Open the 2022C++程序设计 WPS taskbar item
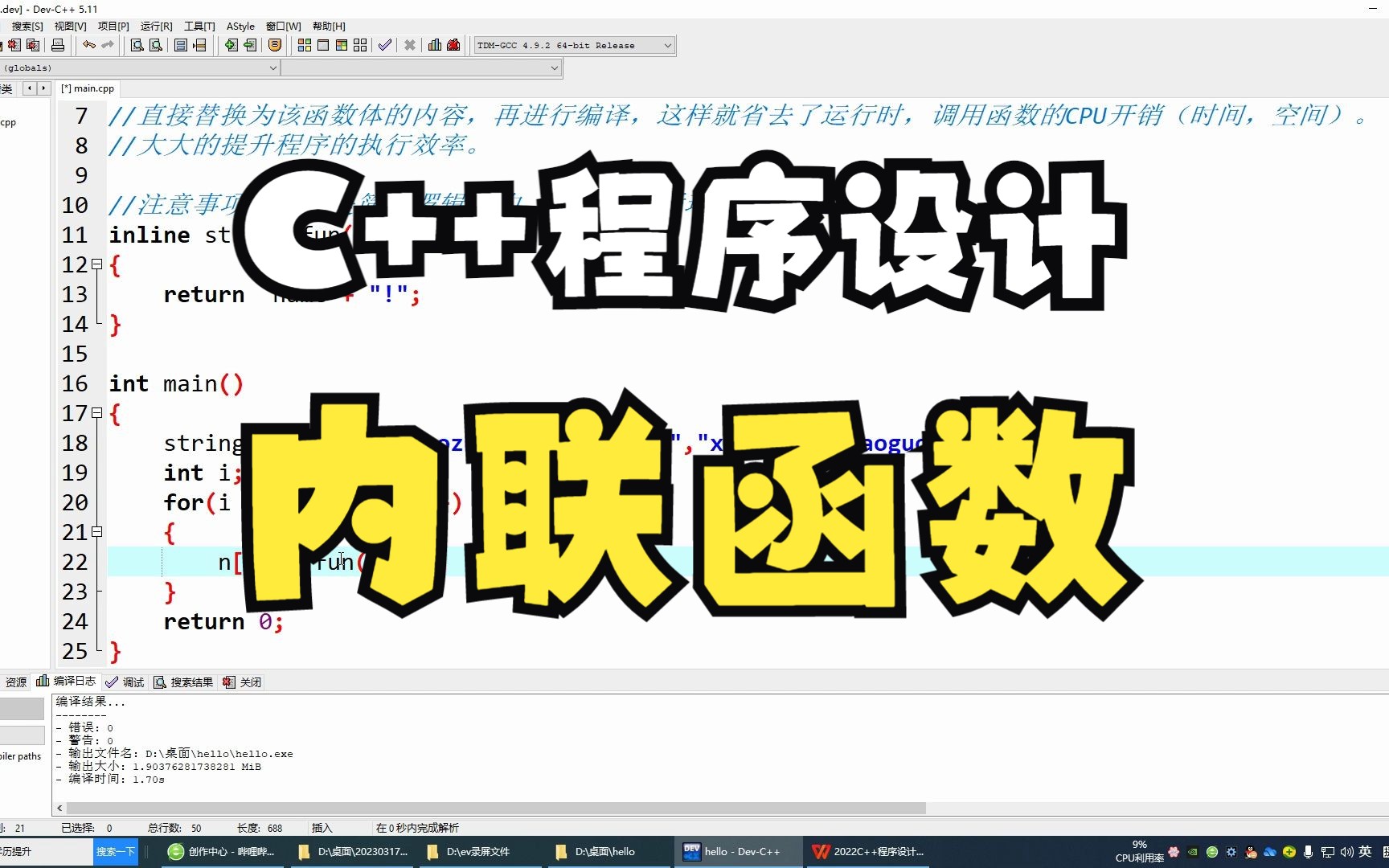The height and width of the screenshot is (868, 1389). 868,852
